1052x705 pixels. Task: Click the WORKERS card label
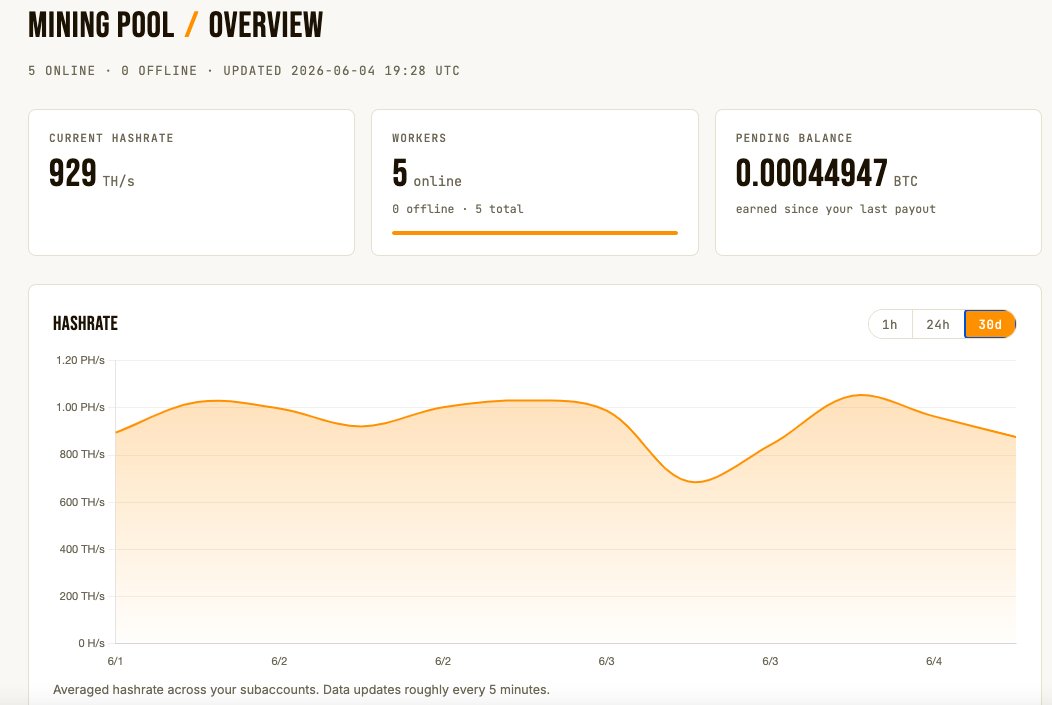tap(419, 138)
